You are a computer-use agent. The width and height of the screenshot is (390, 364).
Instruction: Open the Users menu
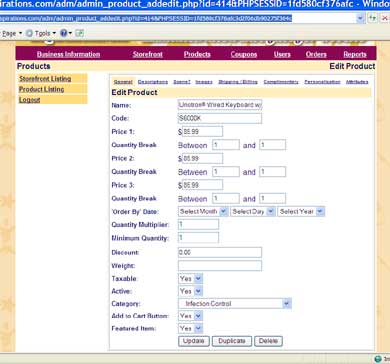[282, 54]
